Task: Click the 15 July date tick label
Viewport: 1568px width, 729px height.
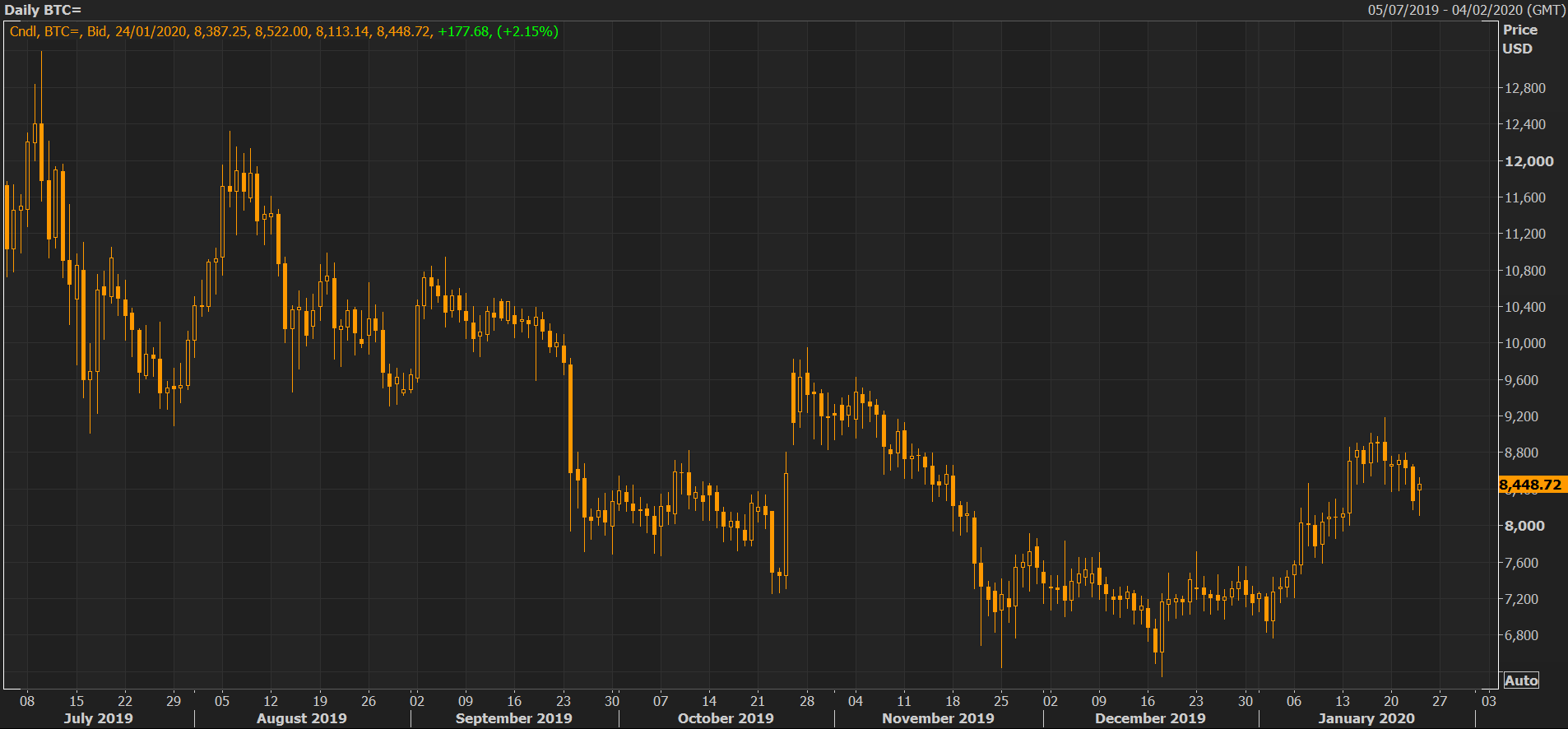Action: point(77,701)
